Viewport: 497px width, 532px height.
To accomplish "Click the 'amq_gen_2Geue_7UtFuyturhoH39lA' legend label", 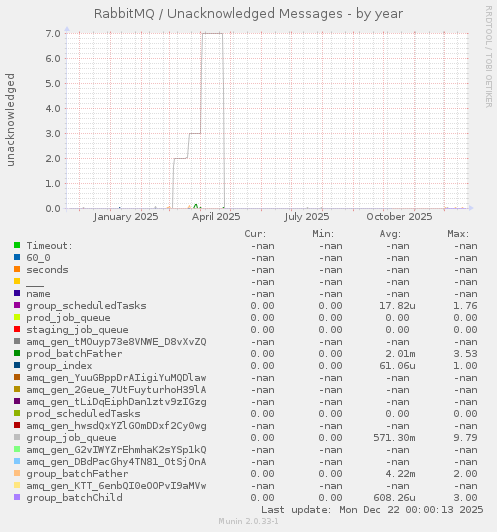I will pyautogui.click(x=116, y=390).
